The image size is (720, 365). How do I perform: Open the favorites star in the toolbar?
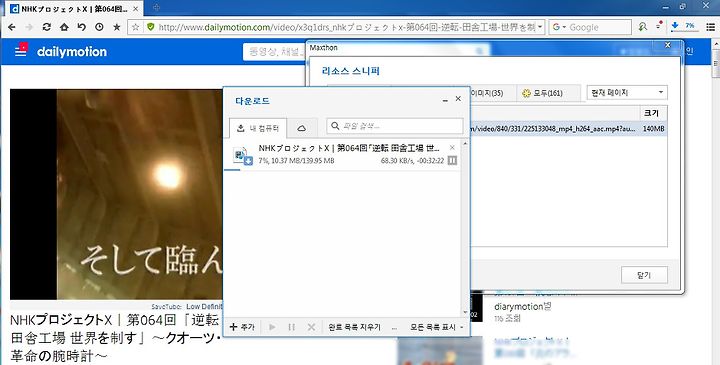[117, 27]
